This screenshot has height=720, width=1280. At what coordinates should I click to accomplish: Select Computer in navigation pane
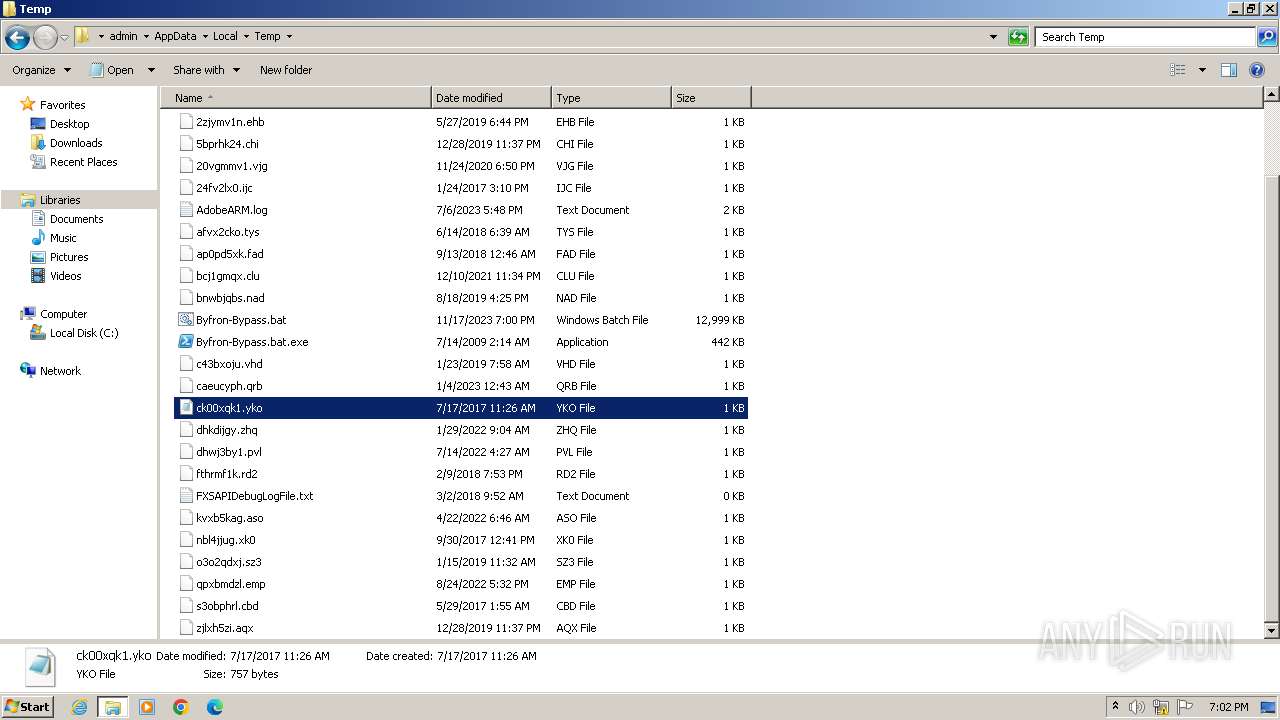63,314
